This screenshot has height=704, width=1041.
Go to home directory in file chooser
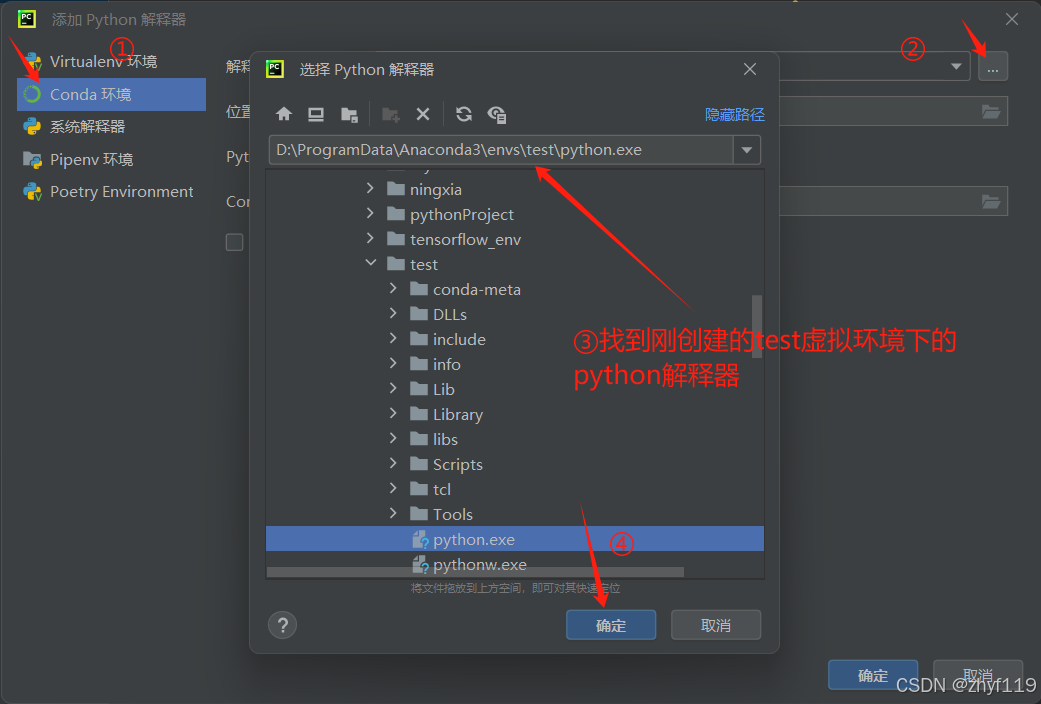(283, 114)
